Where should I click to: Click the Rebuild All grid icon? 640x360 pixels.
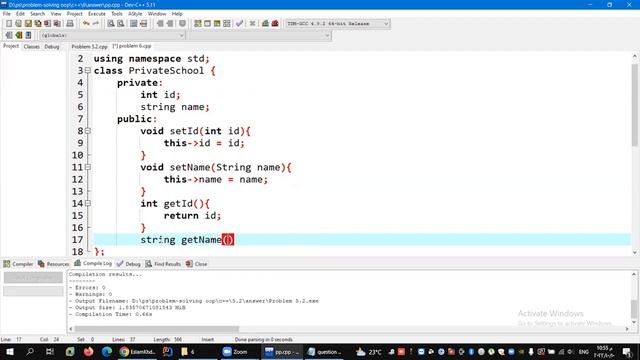[x=227, y=24]
